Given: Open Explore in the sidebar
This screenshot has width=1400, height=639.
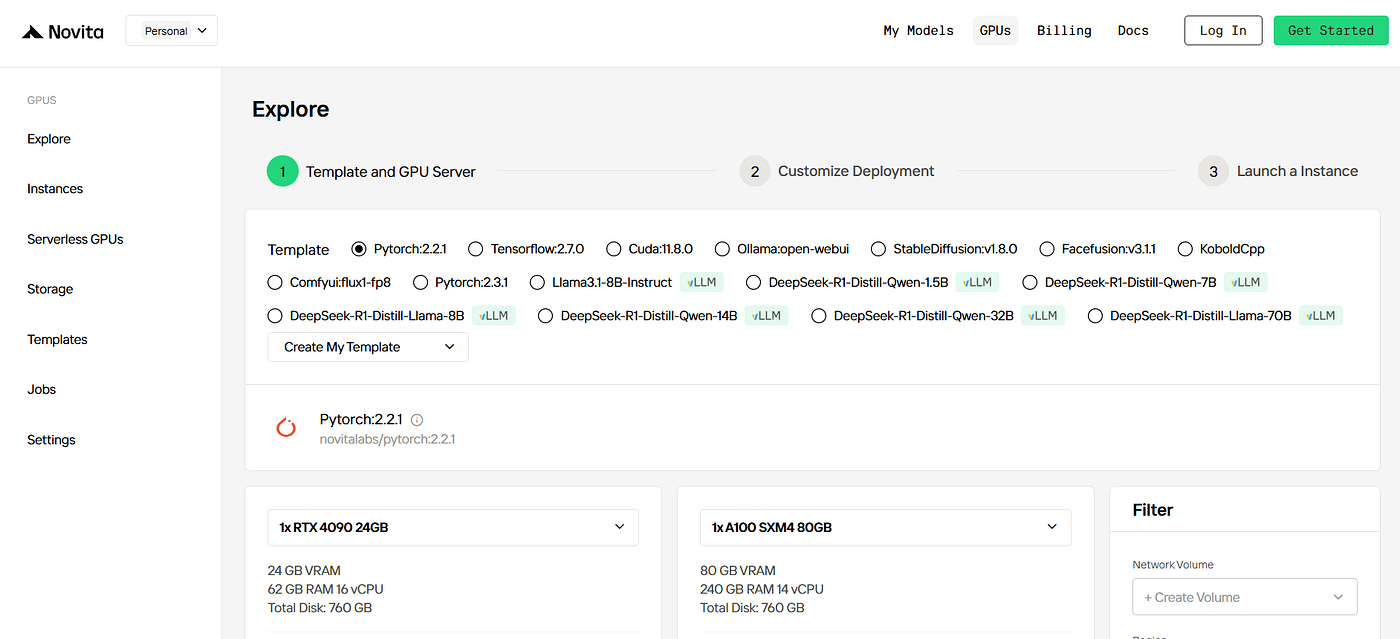Looking at the screenshot, I should [49, 139].
